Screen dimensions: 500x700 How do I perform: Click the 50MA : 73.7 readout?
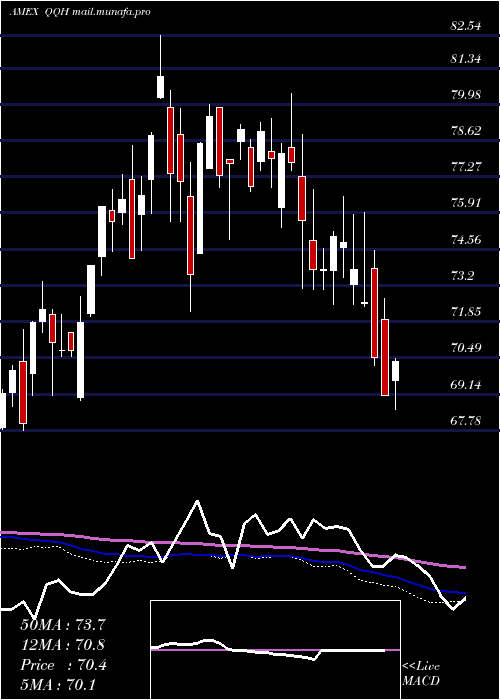(63, 625)
